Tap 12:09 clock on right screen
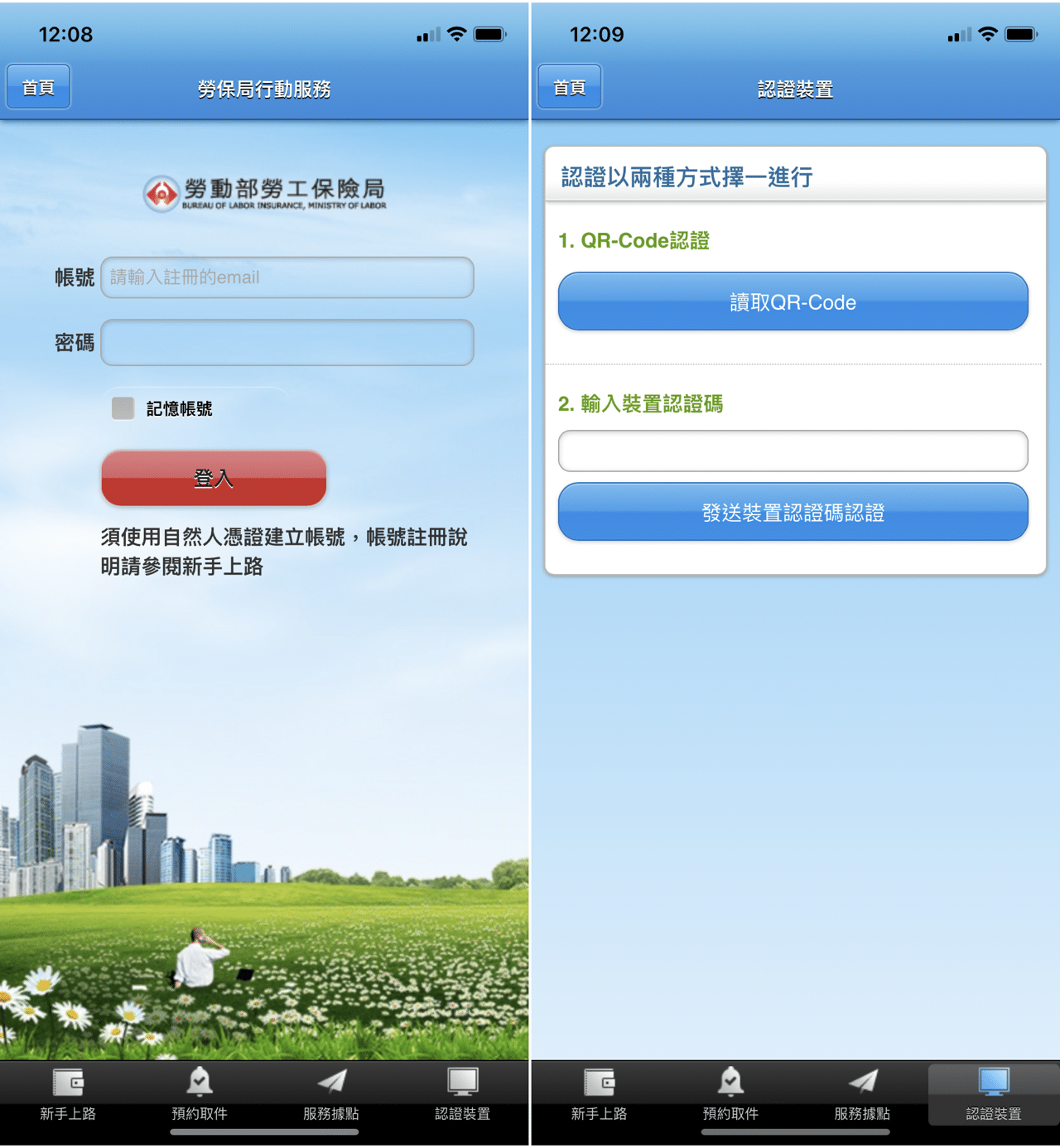The image size is (1060, 1148). tap(596, 34)
